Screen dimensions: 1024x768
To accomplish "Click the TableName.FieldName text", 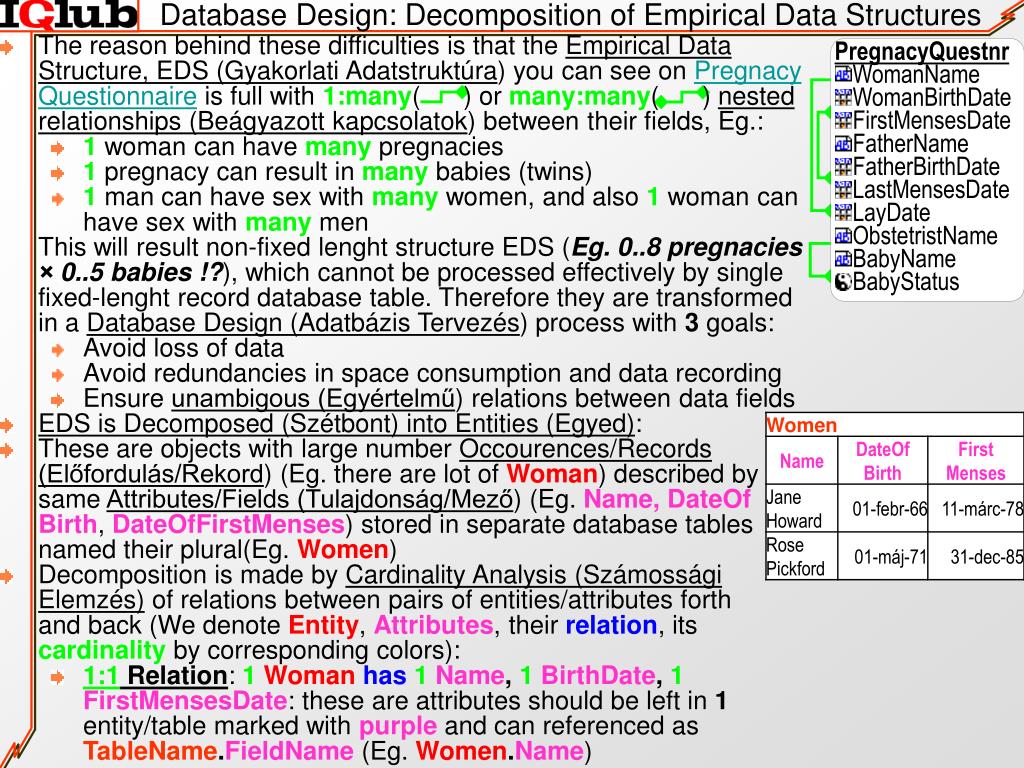I will [x=218, y=751].
